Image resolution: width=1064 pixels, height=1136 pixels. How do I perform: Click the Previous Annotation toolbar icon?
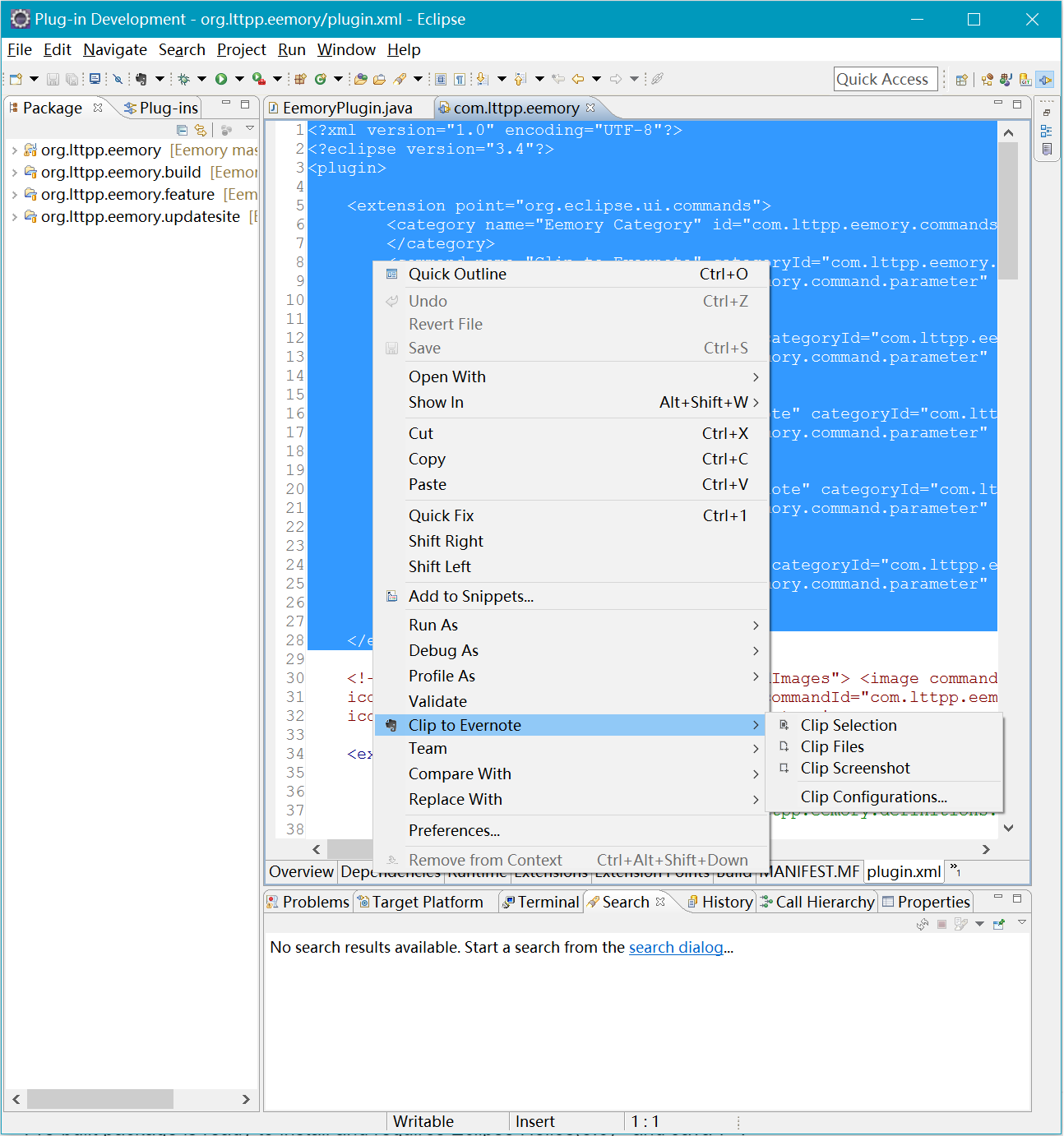pyautogui.click(x=520, y=79)
